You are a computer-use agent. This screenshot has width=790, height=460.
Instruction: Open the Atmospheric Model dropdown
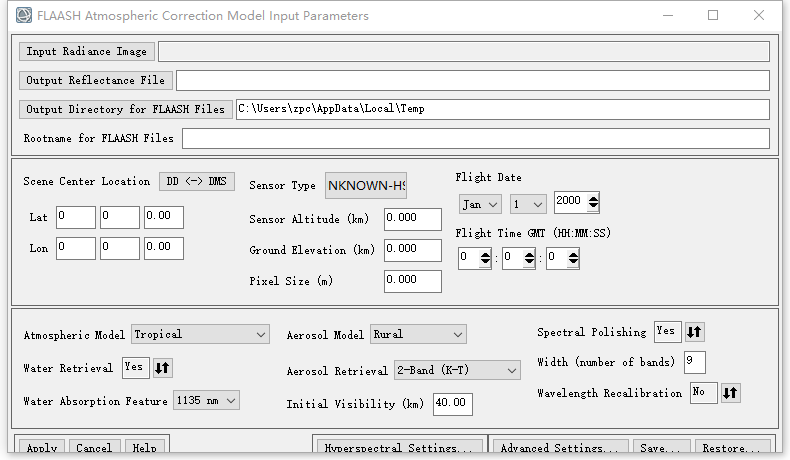coord(201,334)
